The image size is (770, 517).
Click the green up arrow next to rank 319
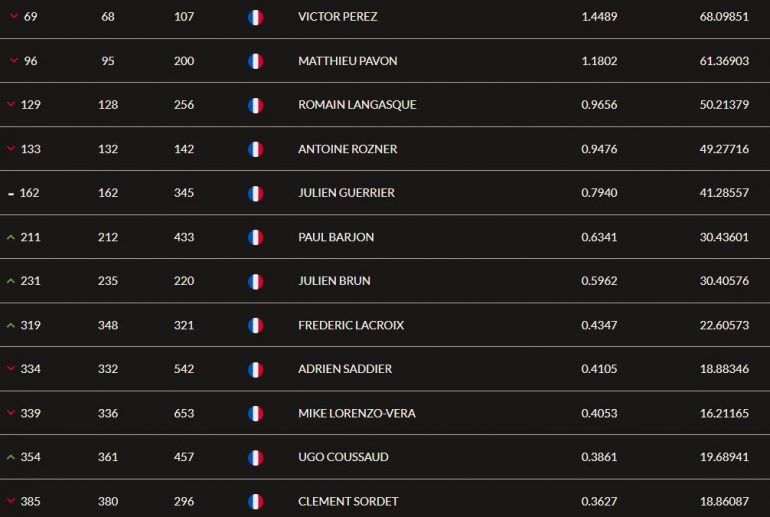(11, 326)
